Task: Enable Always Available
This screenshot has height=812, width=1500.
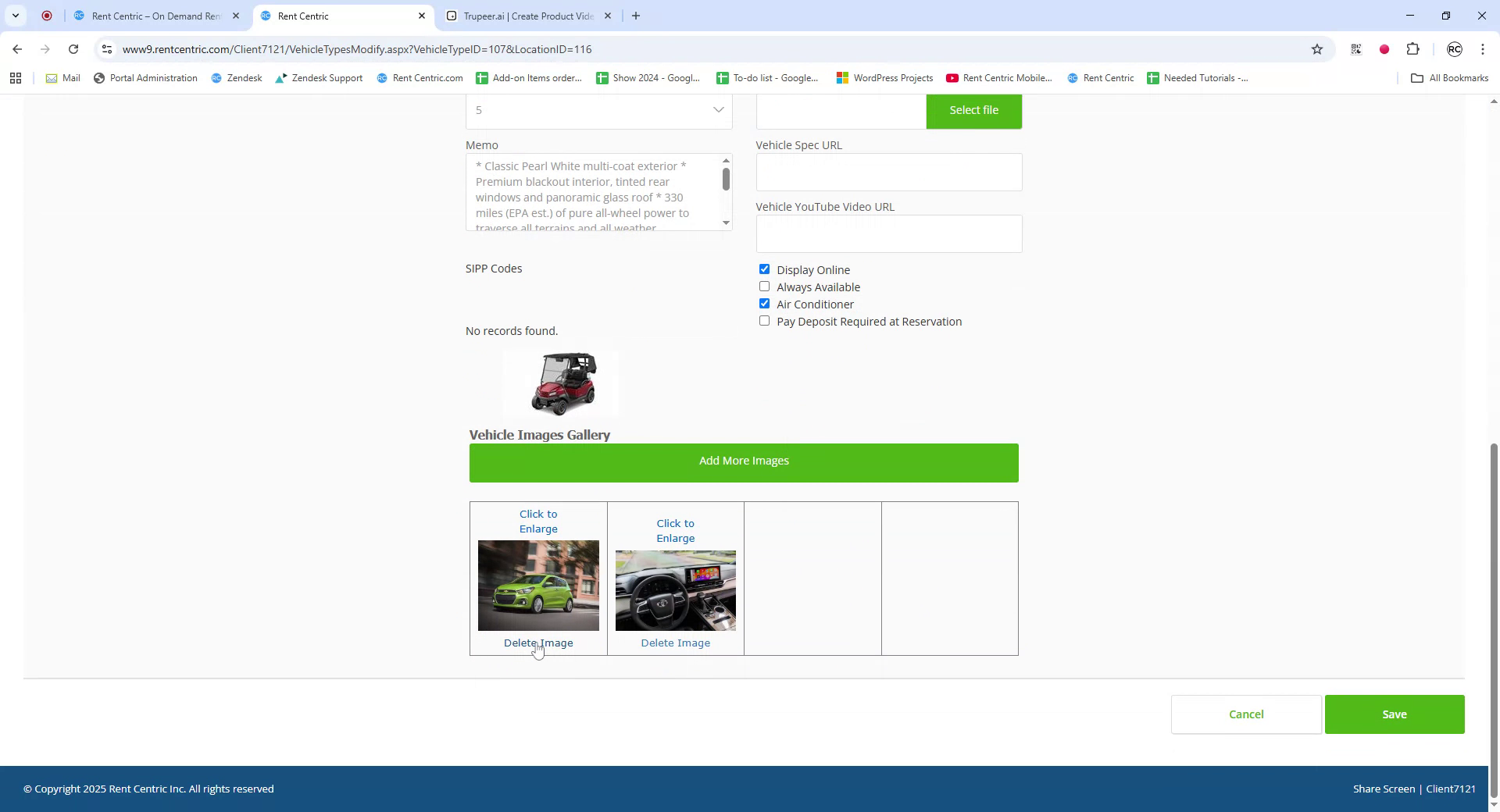Action: coord(764,286)
